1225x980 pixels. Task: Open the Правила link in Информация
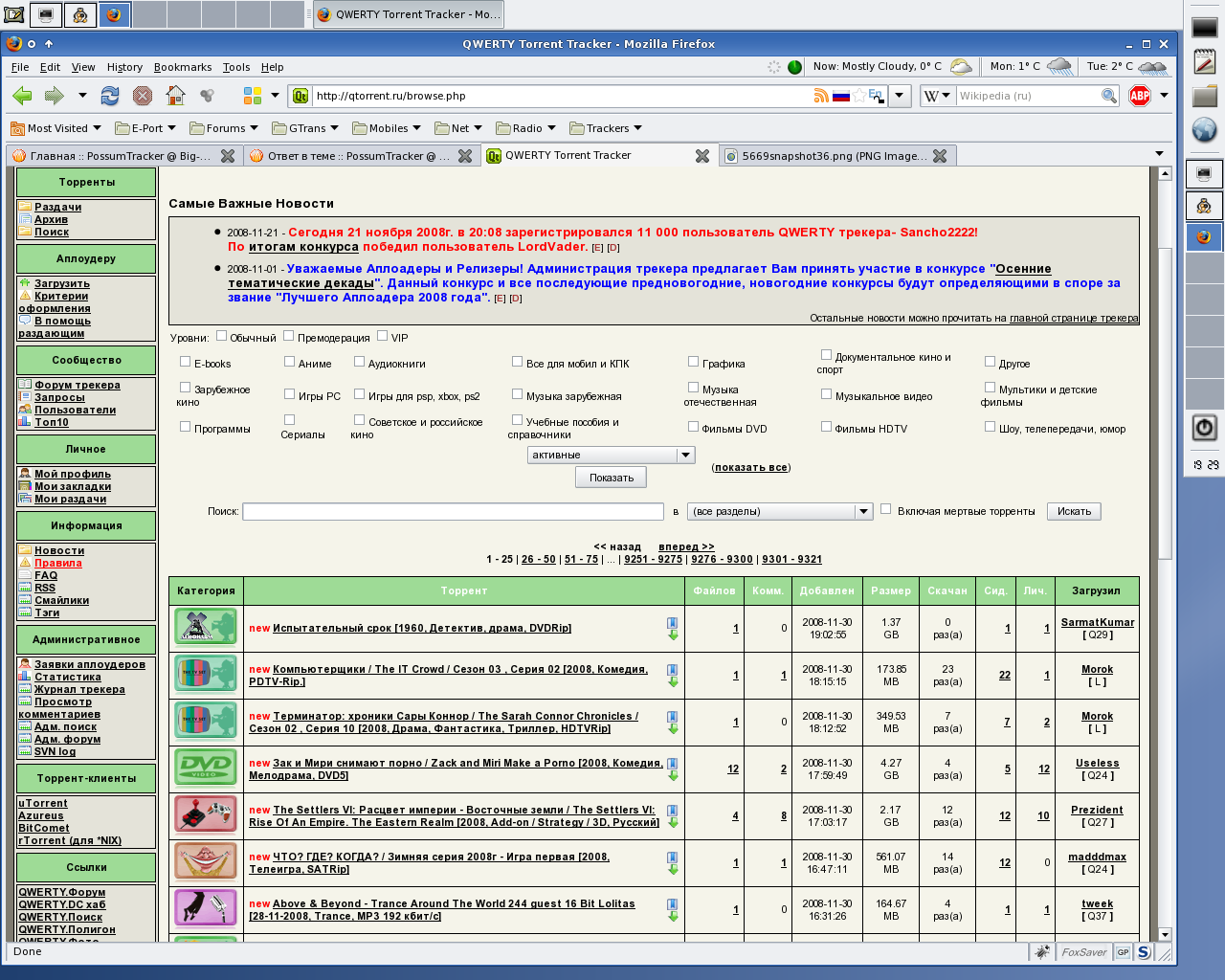point(58,563)
